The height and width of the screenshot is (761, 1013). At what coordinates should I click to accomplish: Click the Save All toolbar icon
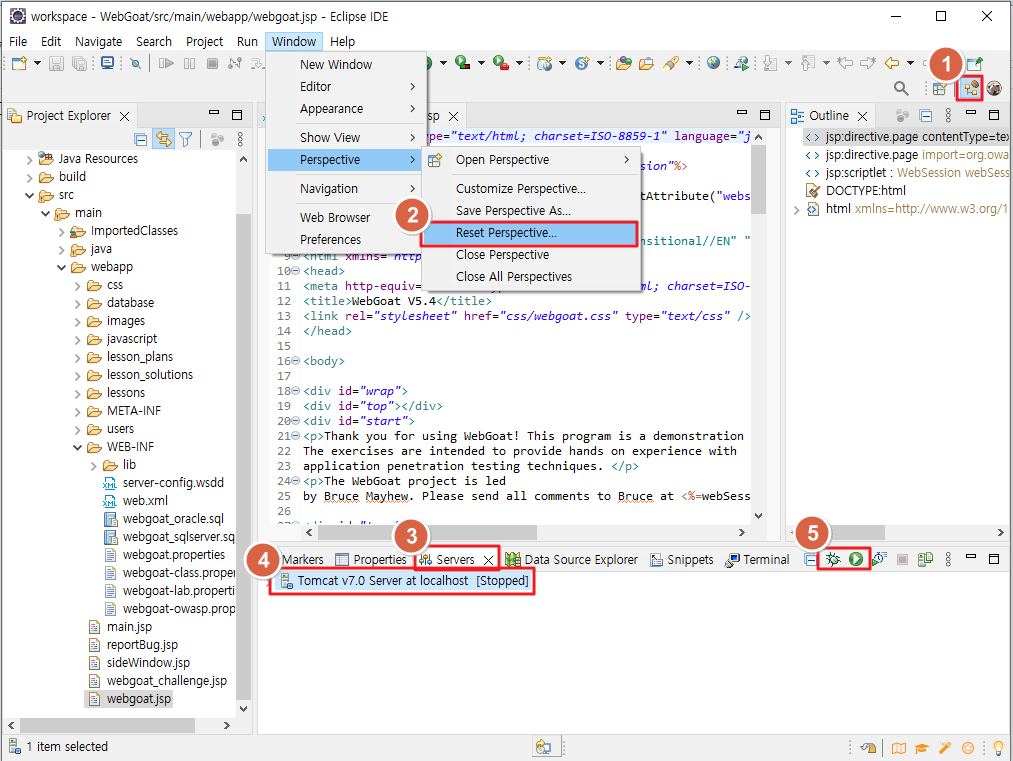coord(79,63)
